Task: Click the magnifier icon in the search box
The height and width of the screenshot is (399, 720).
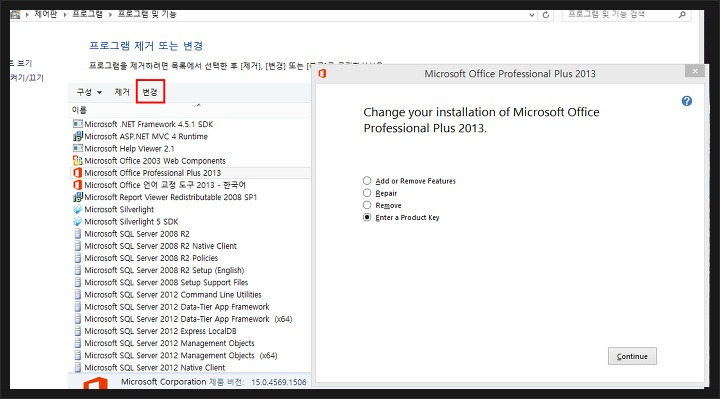Action: [682, 15]
